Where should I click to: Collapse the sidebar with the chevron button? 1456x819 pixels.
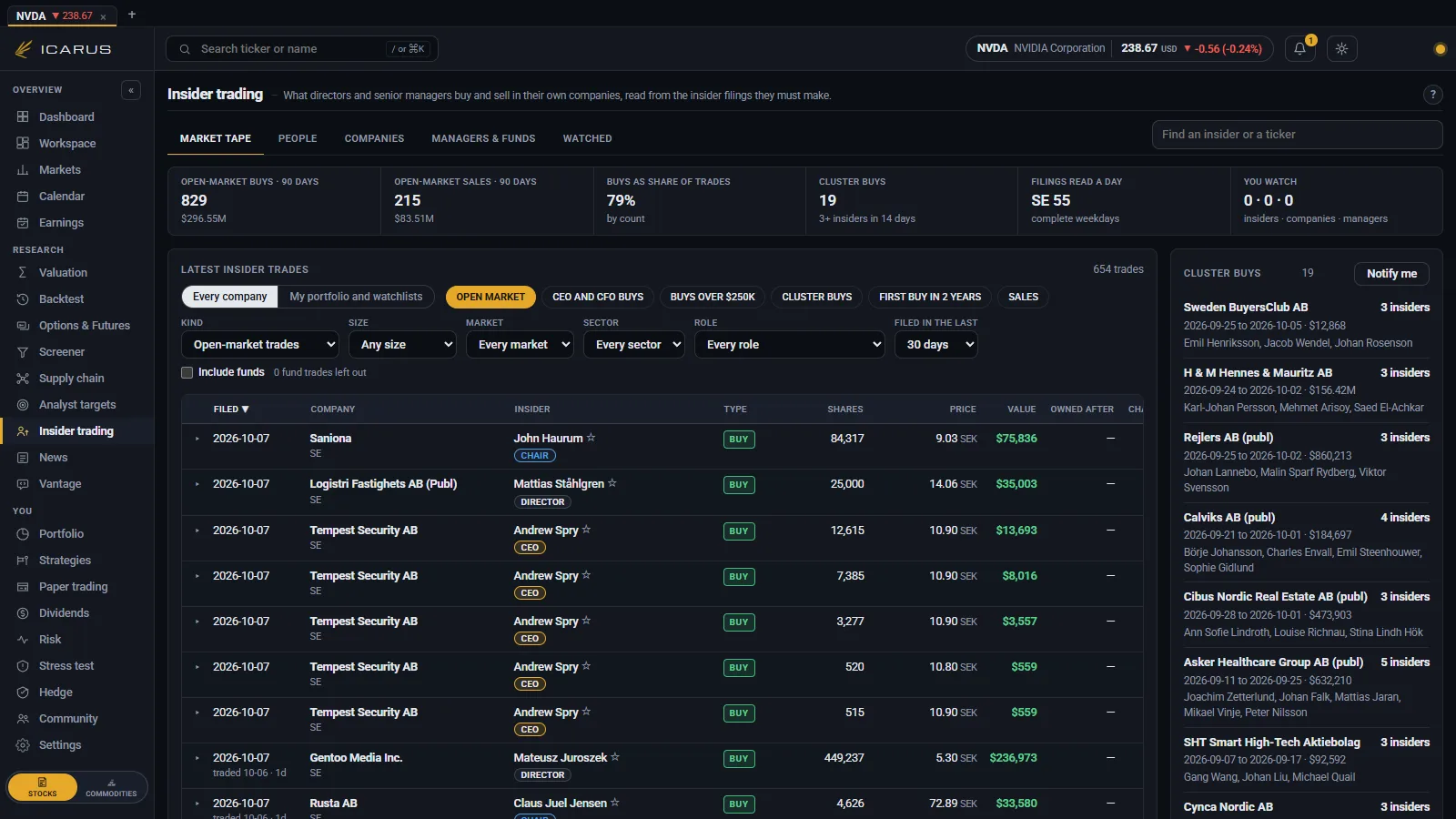click(x=131, y=90)
